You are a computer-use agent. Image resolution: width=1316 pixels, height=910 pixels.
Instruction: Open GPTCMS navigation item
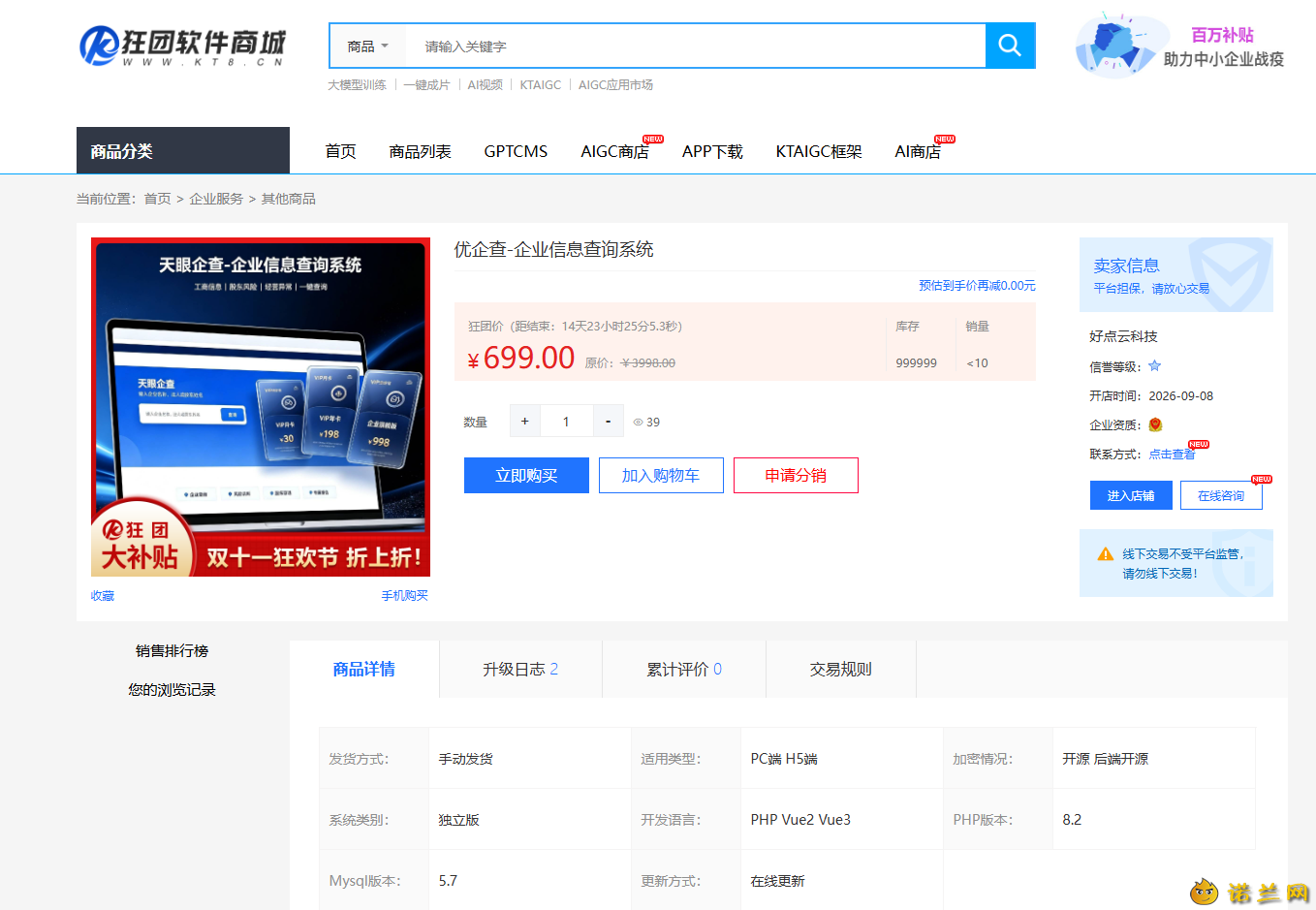[x=516, y=151]
